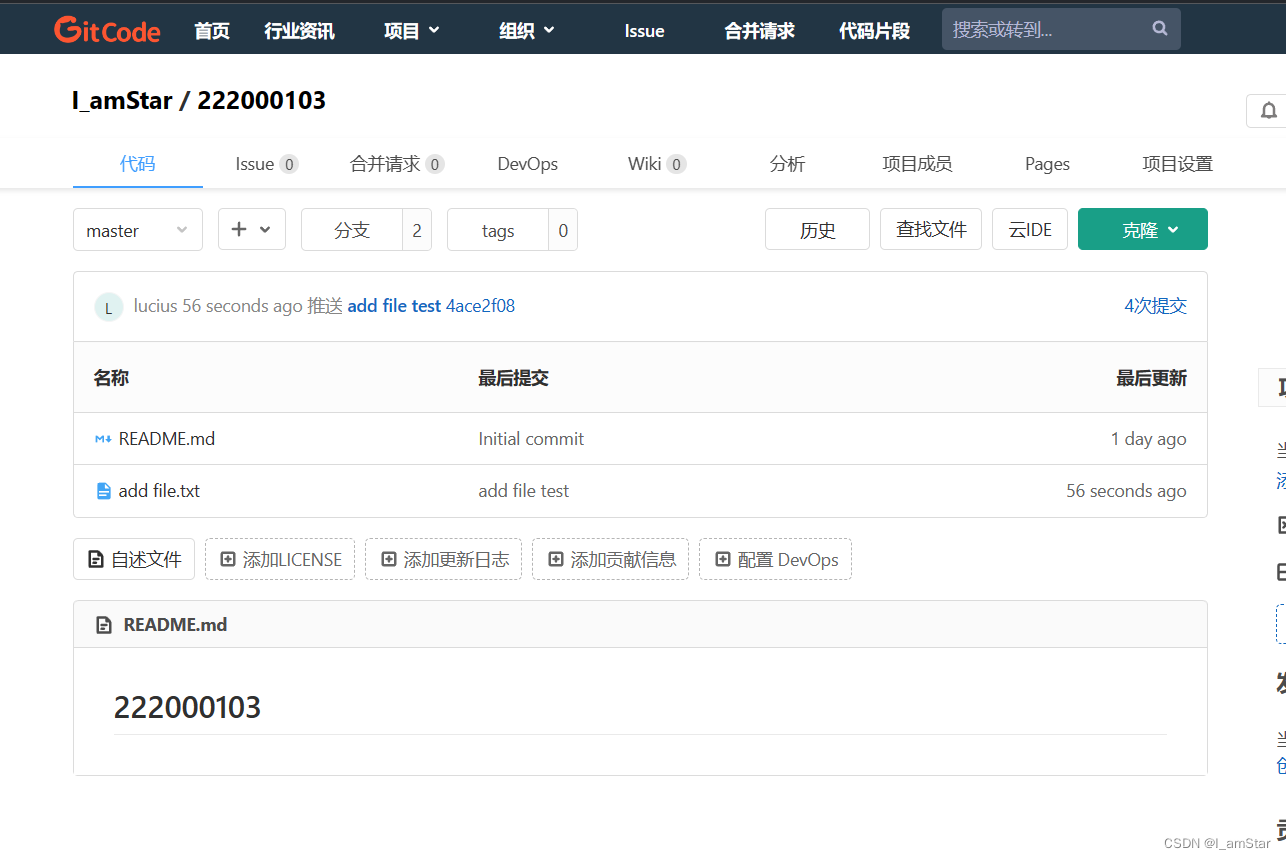This screenshot has height=859, width=1286.
Task: Click the add file test row commit message
Action: [x=523, y=491]
